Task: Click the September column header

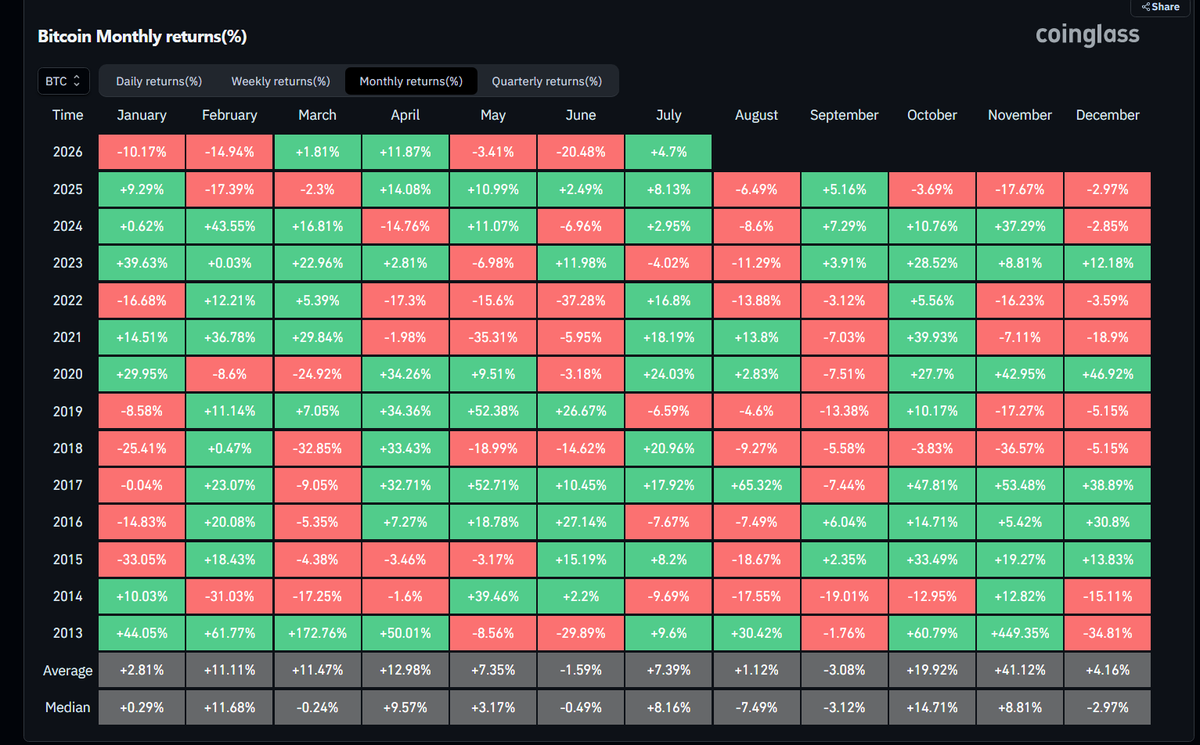Action: click(844, 115)
